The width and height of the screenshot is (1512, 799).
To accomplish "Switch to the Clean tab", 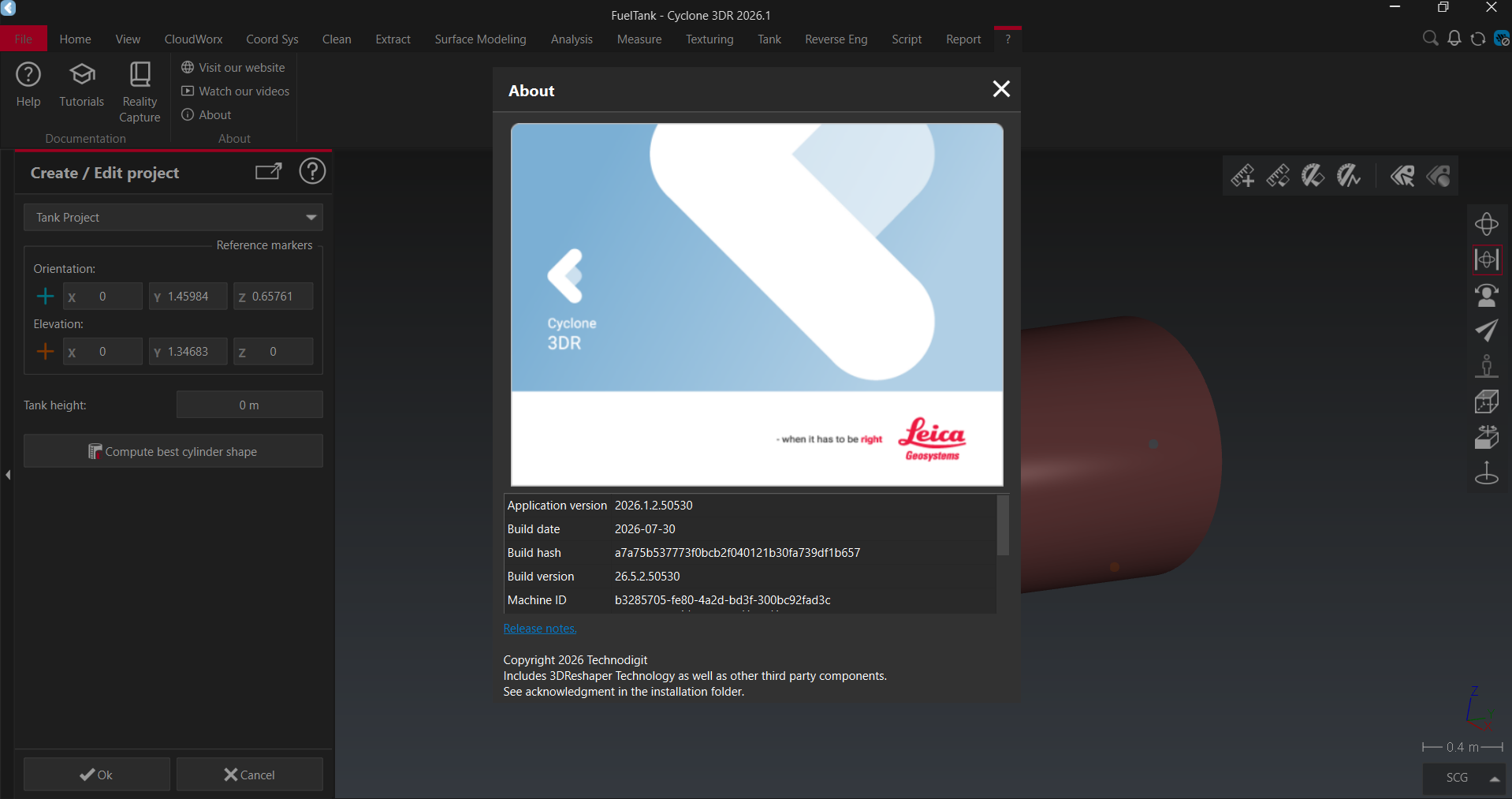I will point(337,39).
